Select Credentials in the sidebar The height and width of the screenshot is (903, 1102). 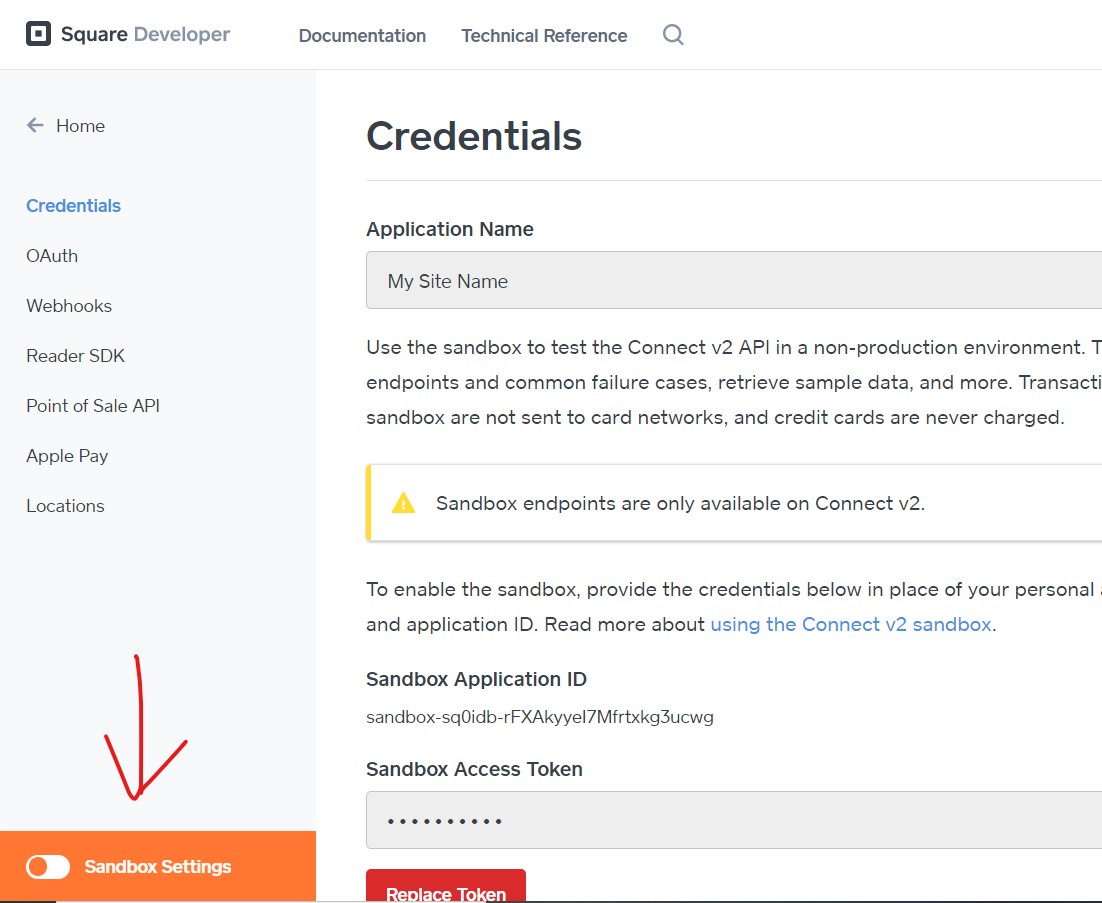73,206
